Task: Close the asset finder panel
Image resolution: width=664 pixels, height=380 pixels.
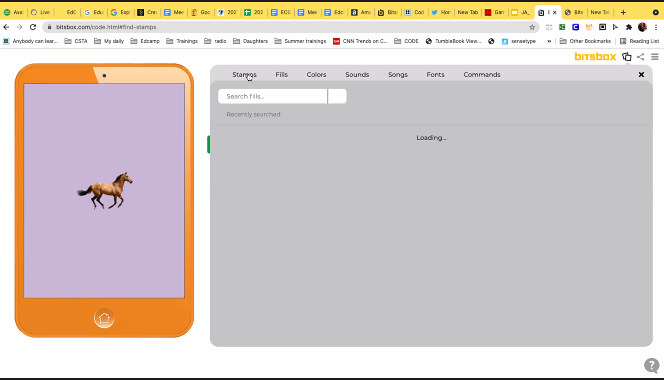Action: 641,75
